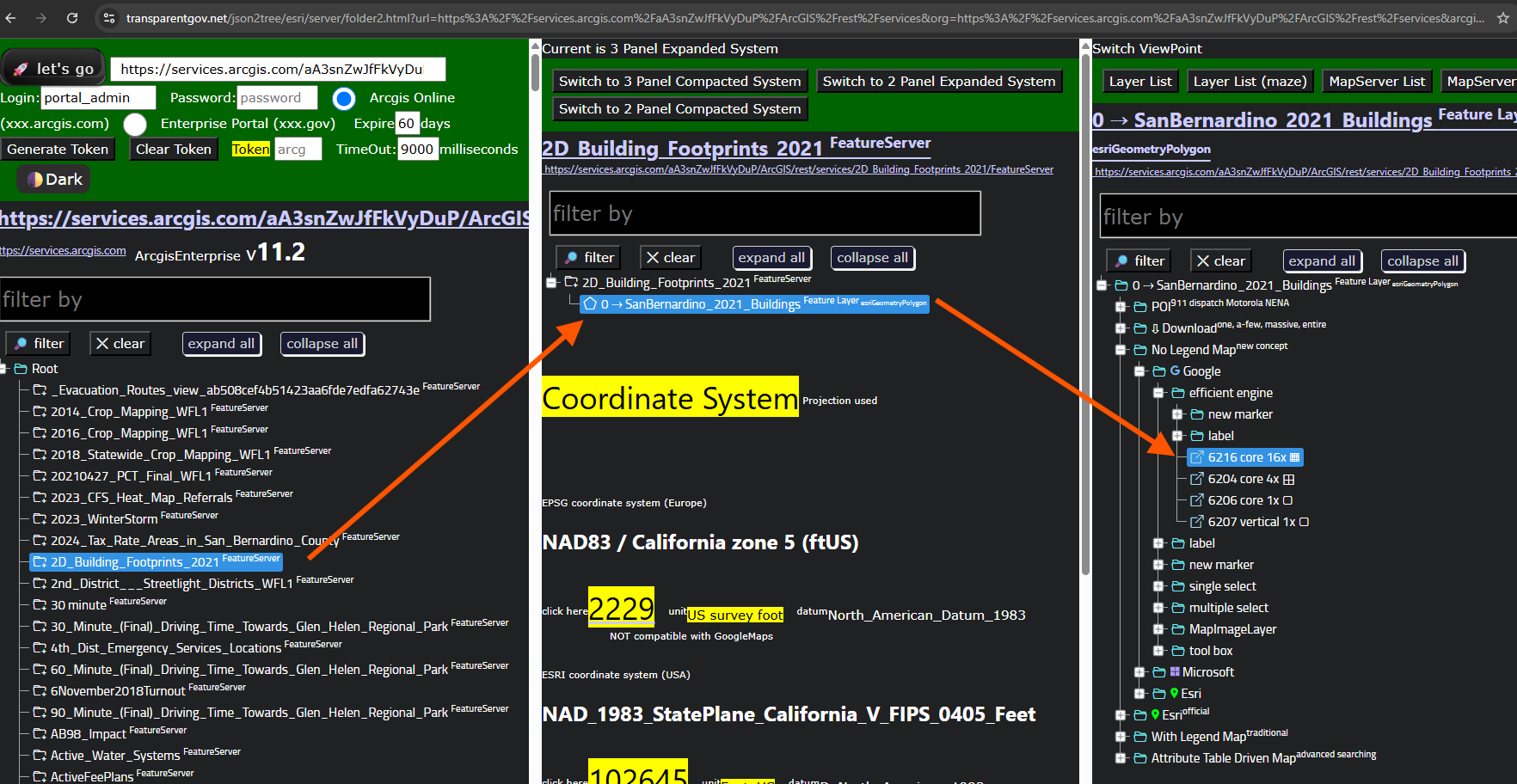The height and width of the screenshot is (784, 1517).
Task: Open the 2D_Building_Footprints_2021 FeatureServer URL link
Action: [x=799, y=170]
